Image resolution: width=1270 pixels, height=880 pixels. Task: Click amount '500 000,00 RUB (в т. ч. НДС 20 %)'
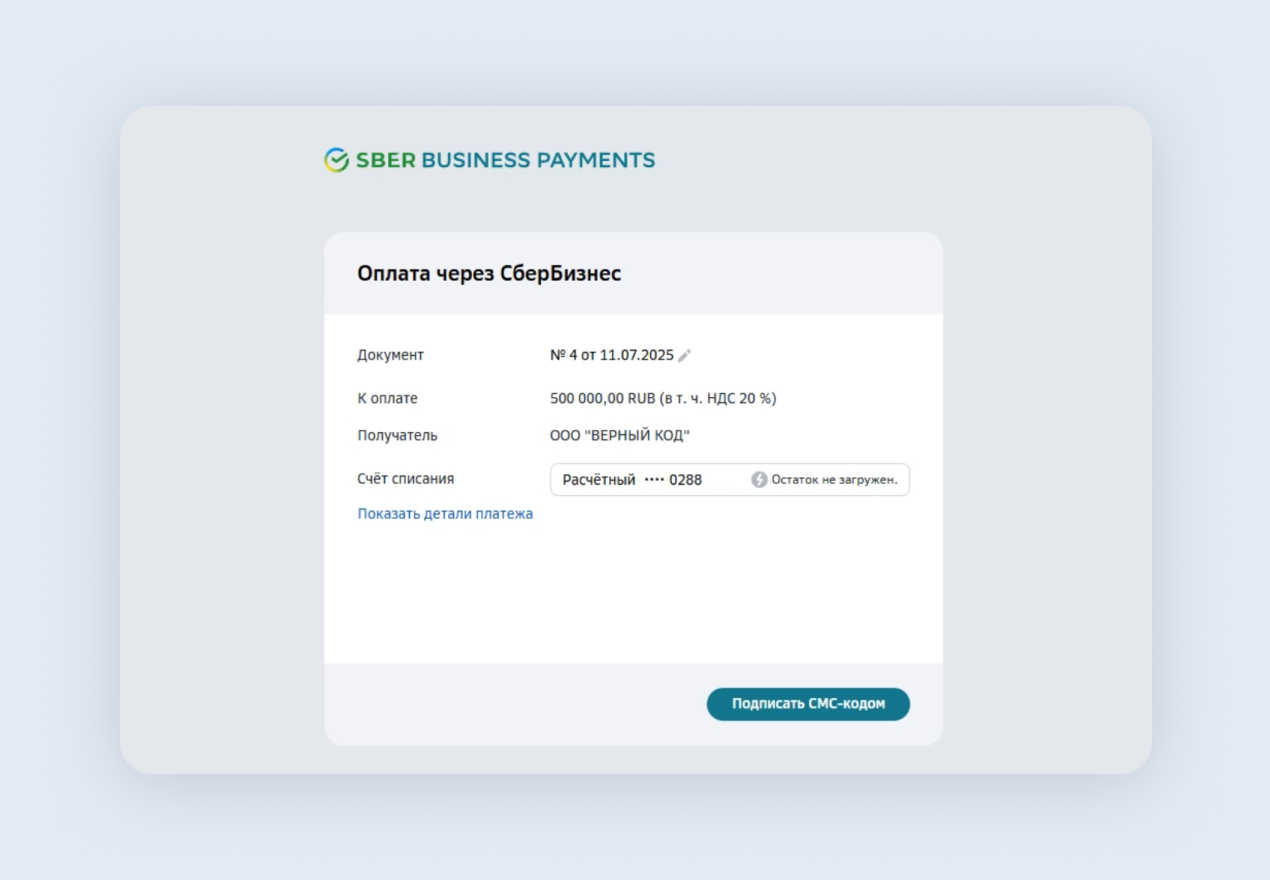point(663,398)
